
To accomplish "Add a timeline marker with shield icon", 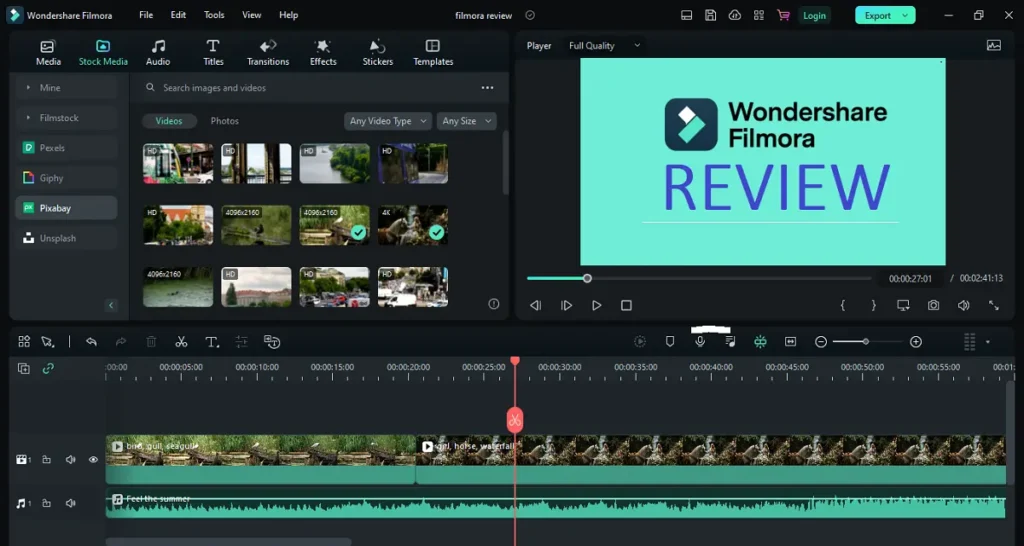I will [669, 342].
